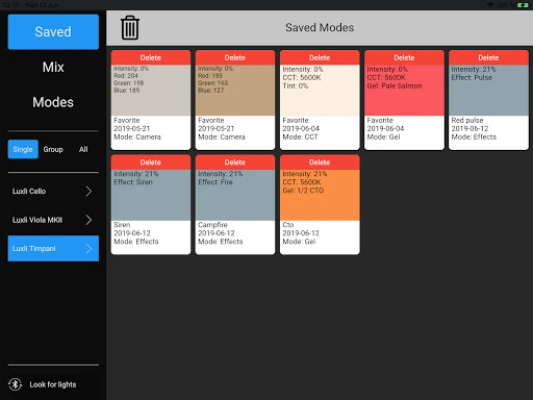This screenshot has width=533, height=400.
Task: Click the trash can icon
Action: [130, 28]
